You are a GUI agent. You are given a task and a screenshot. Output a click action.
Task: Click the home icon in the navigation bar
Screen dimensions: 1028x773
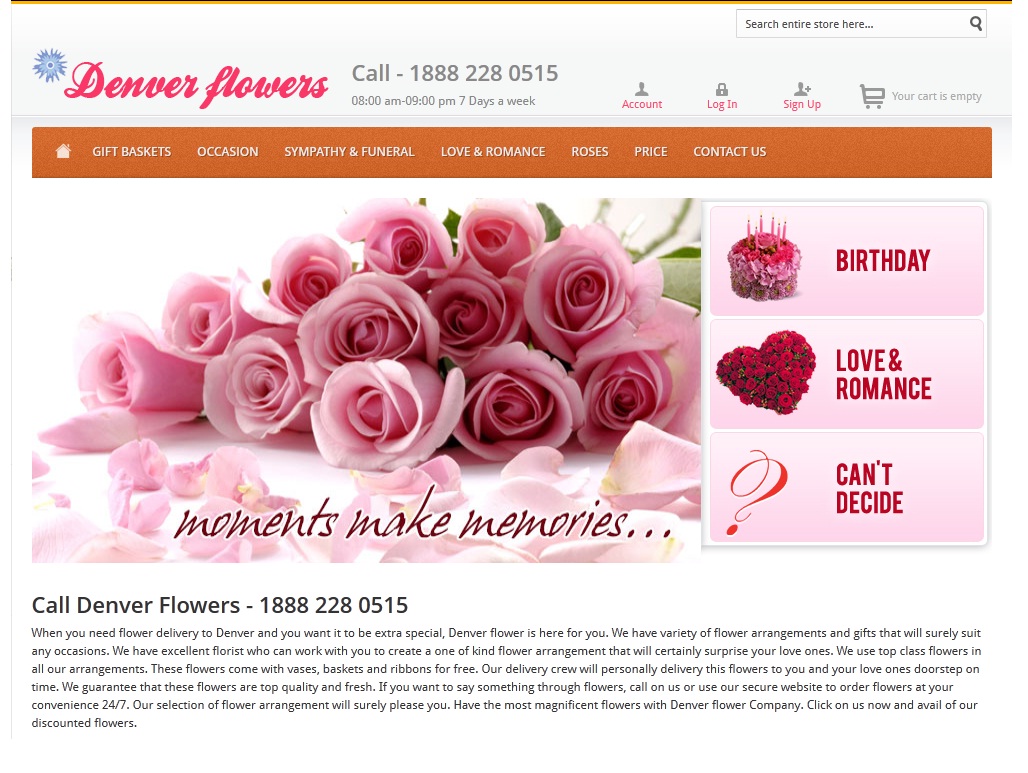click(63, 150)
